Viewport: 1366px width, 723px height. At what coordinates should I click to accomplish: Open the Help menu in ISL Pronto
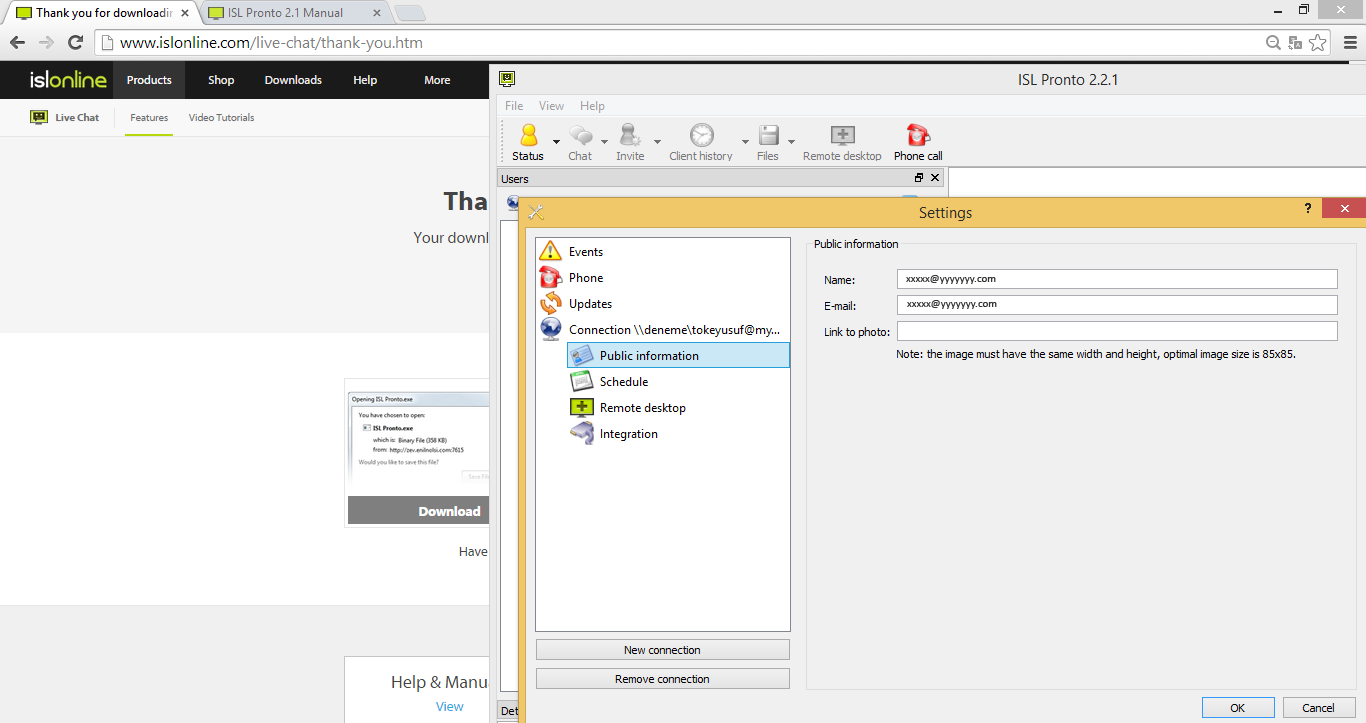[x=592, y=106]
